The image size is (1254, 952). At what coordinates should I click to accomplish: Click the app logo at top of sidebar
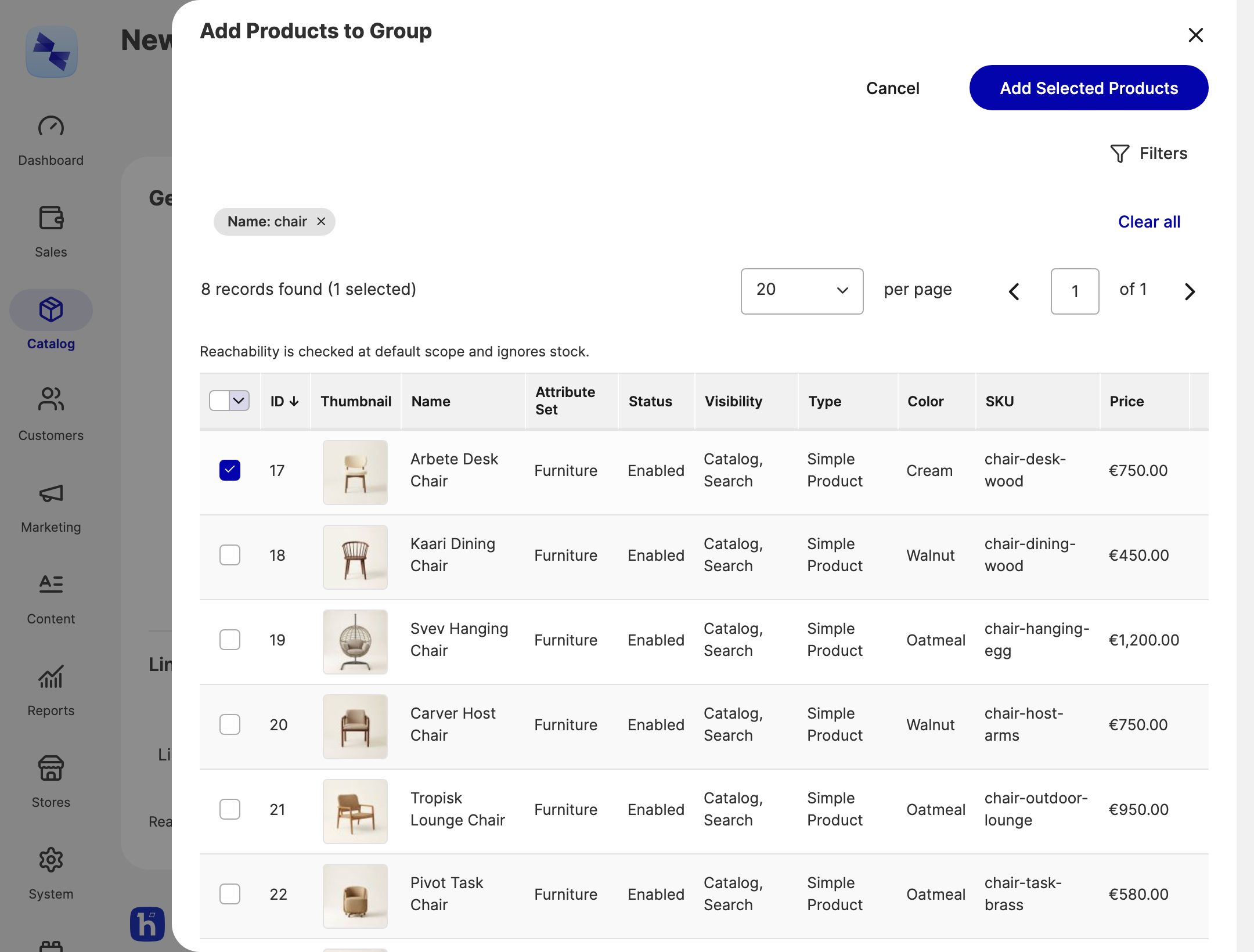point(52,52)
